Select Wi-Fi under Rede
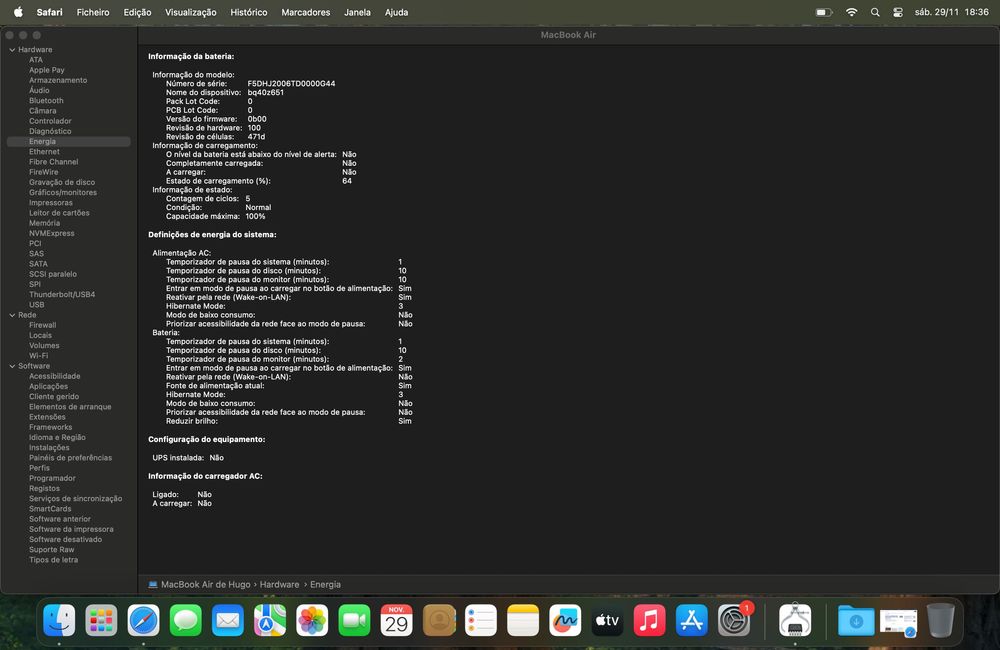Screen dimensions: 1000x650 click(38, 356)
